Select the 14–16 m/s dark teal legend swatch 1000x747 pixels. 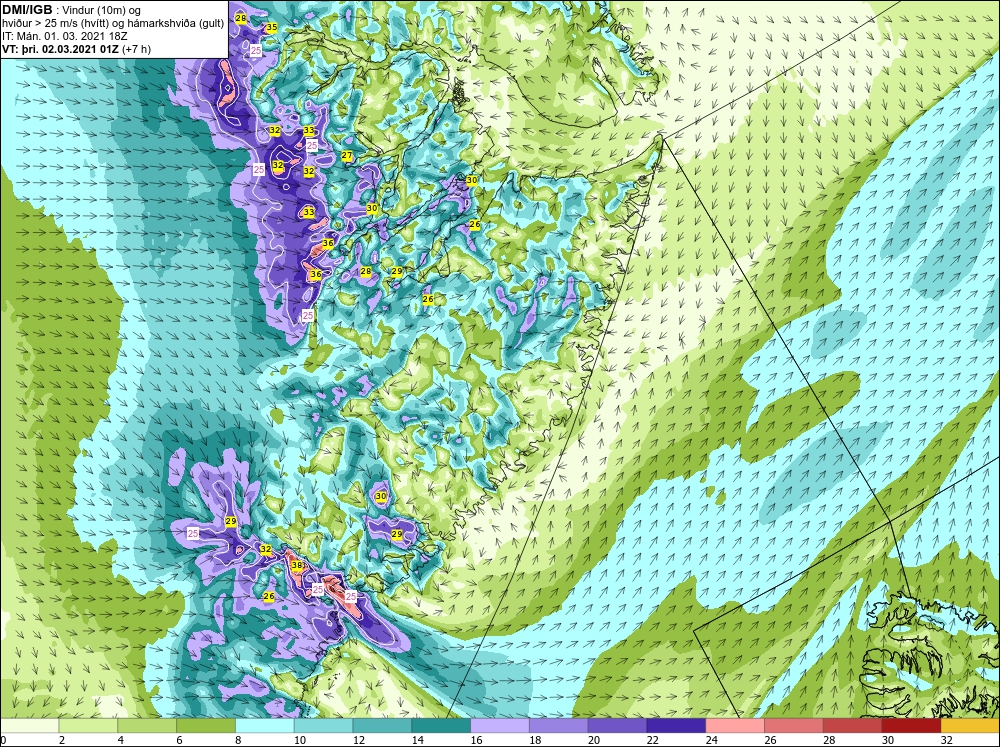(x=441, y=726)
